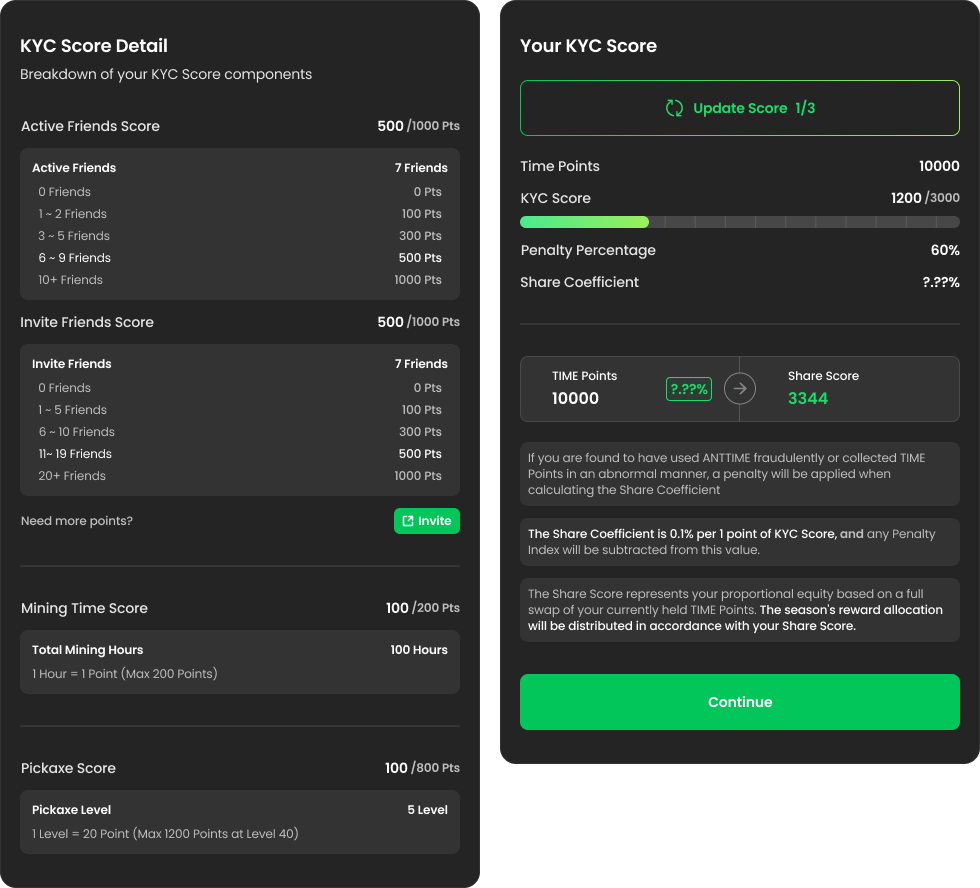
Task: Click the Active Friends Score section heading
Action: coord(90,126)
